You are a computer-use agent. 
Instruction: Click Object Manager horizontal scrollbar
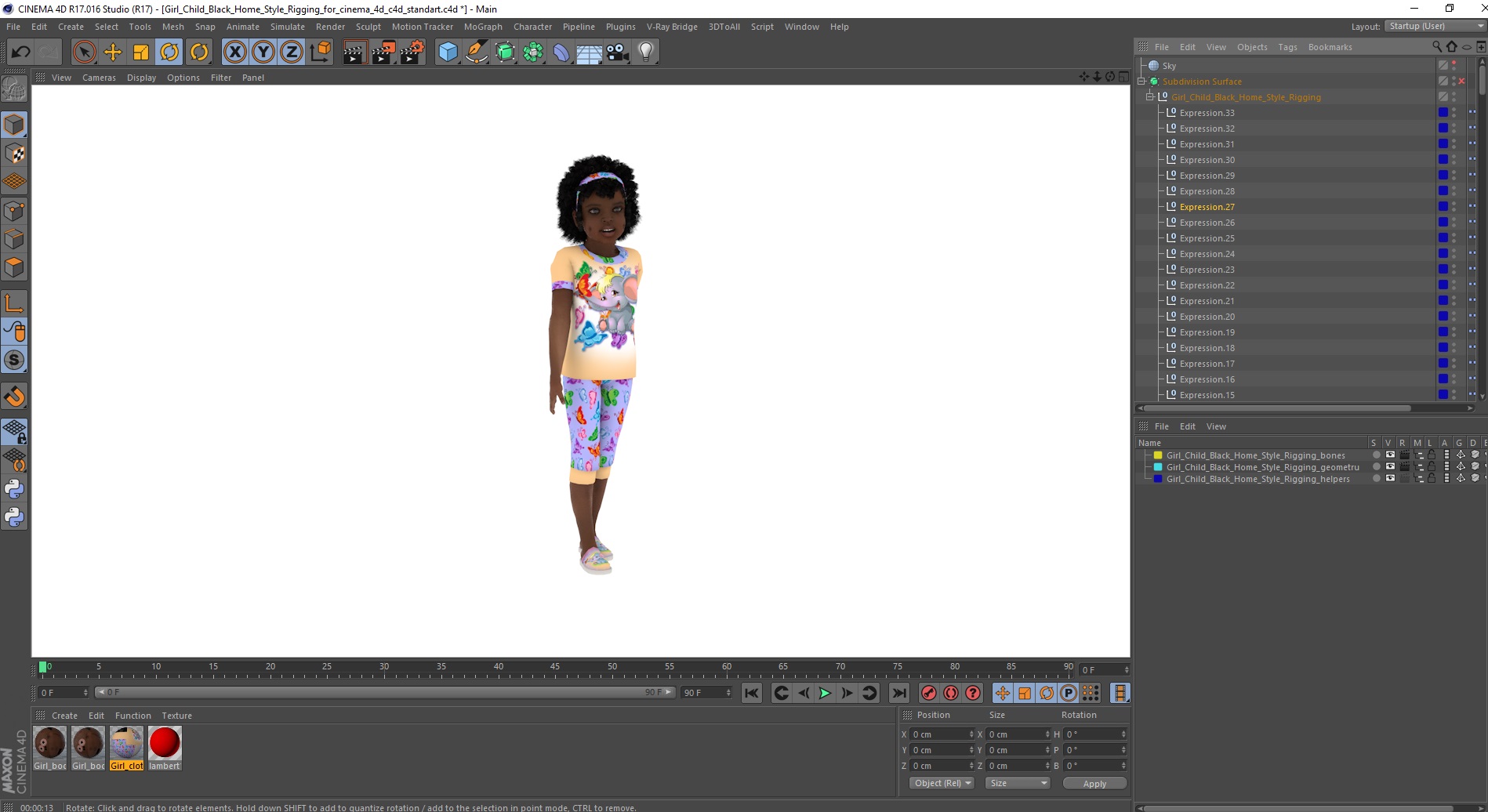click(1277, 408)
